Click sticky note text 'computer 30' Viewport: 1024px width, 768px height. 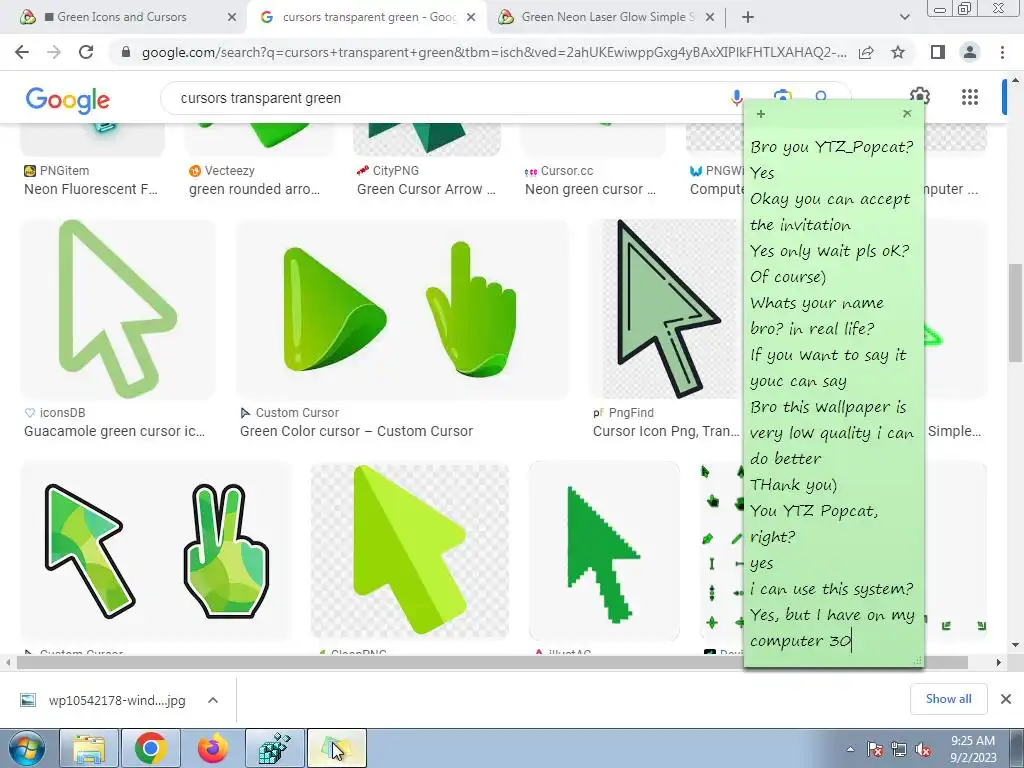tap(801, 641)
